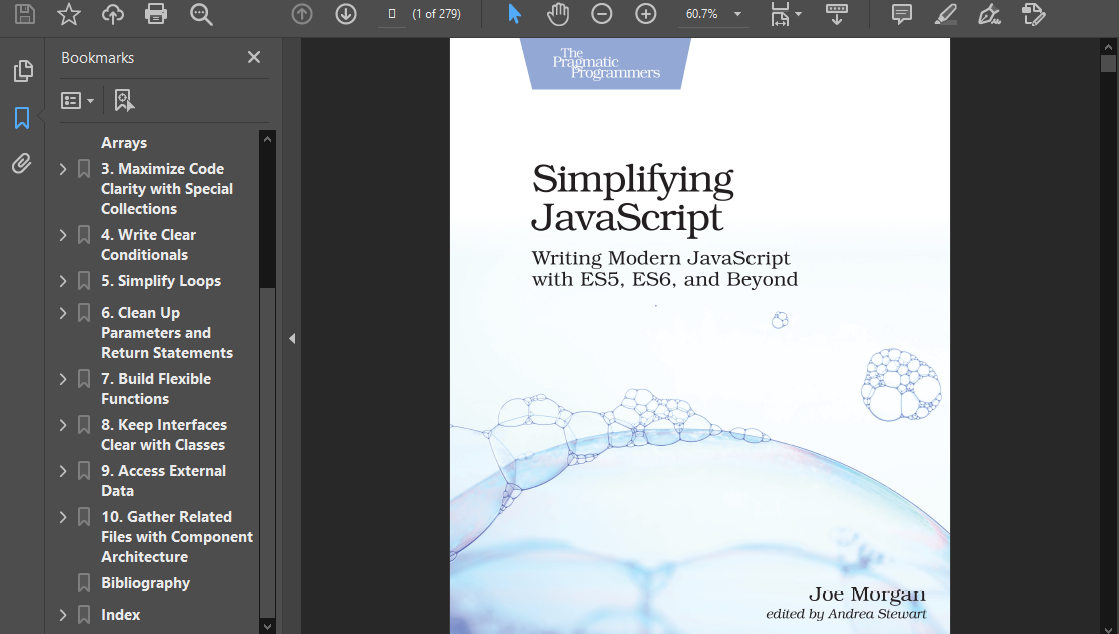Click the bookmarks panel scrollbar thumb
Viewport: 1119px width, 634px height.
[x=268, y=453]
